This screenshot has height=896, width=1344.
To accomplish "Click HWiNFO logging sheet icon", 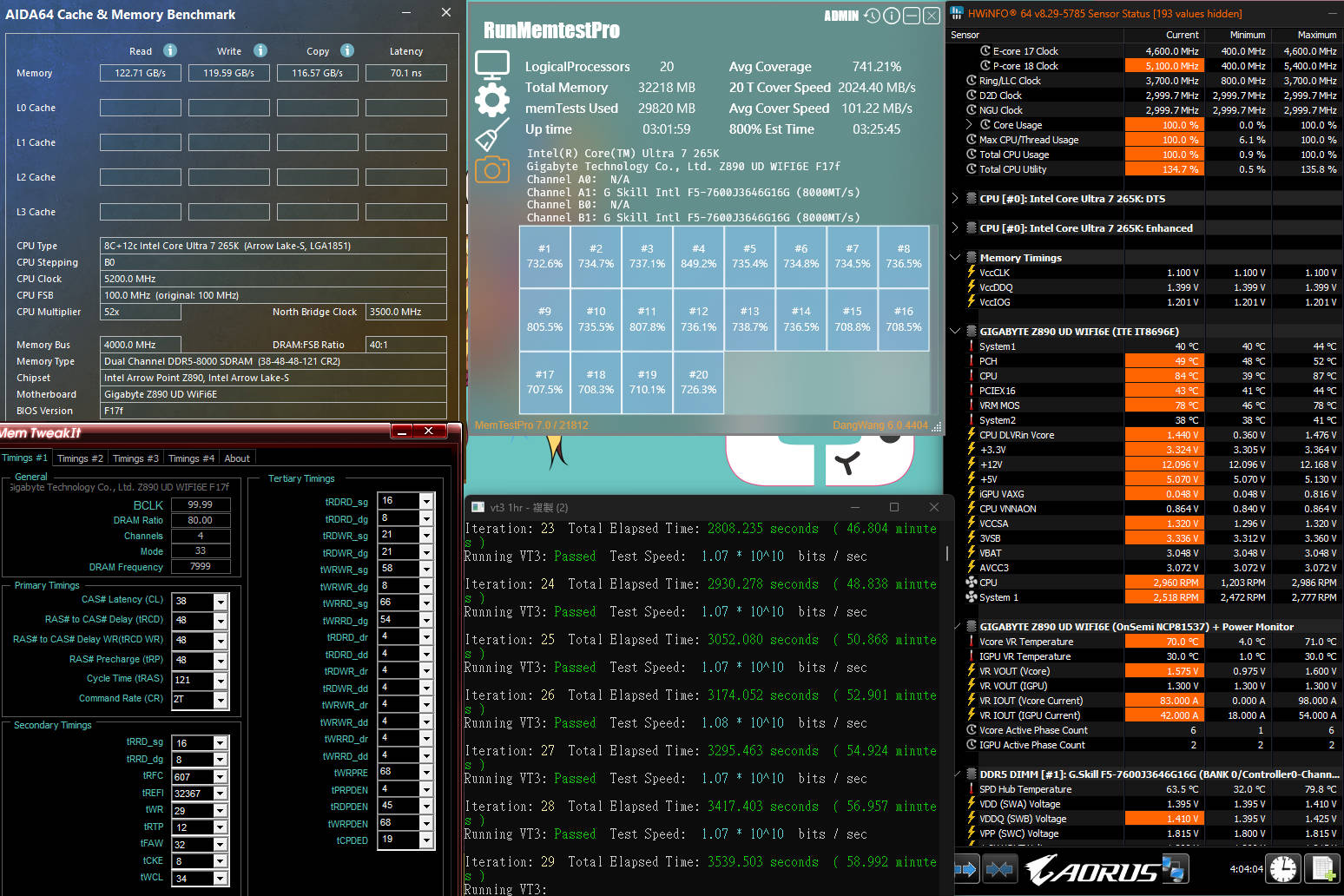I will [1322, 868].
